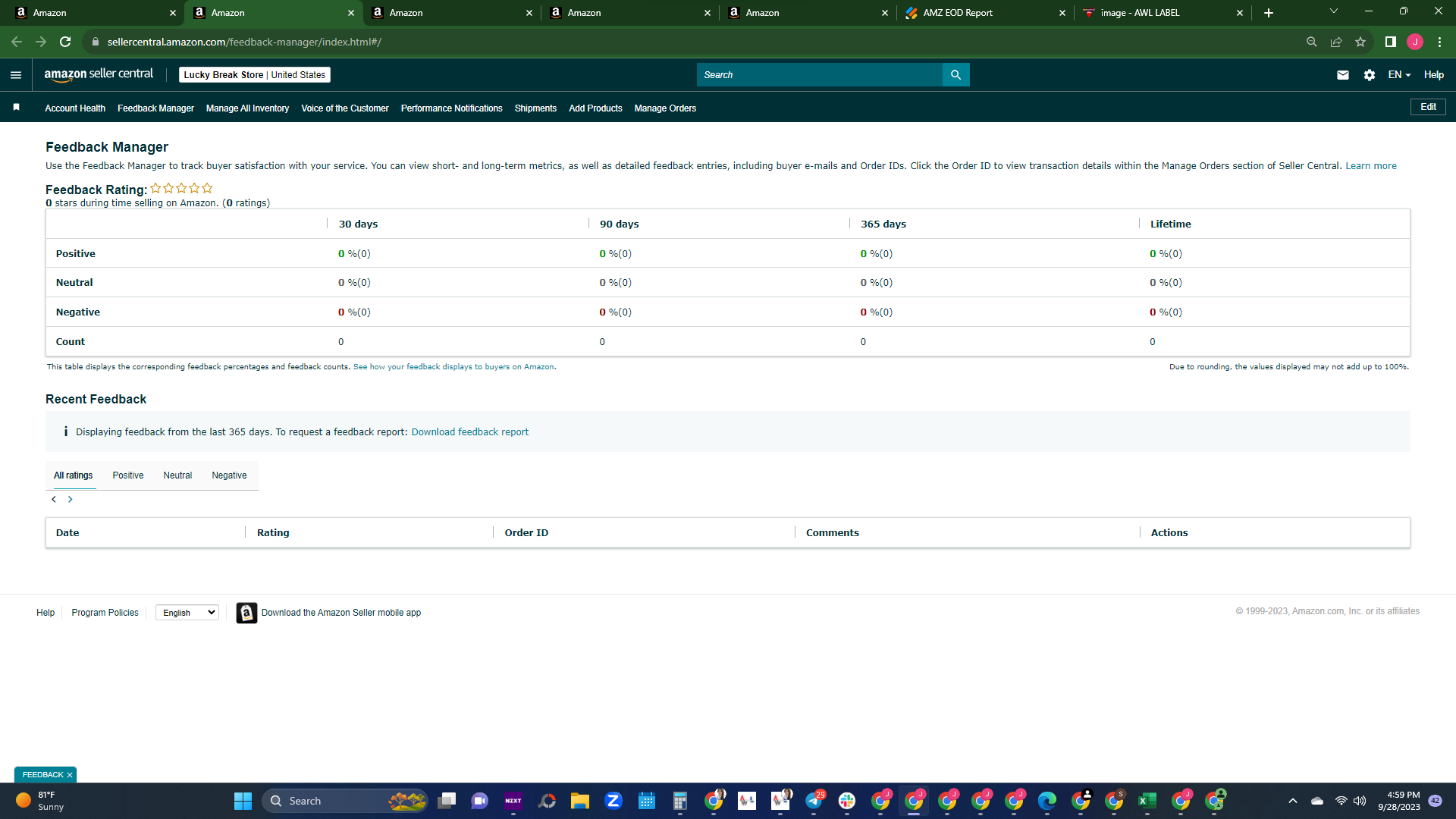The width and height of the screenshot is (1456, 819).
Task: Open Telegram from the taskbar
Action: [x=814, y=801]
